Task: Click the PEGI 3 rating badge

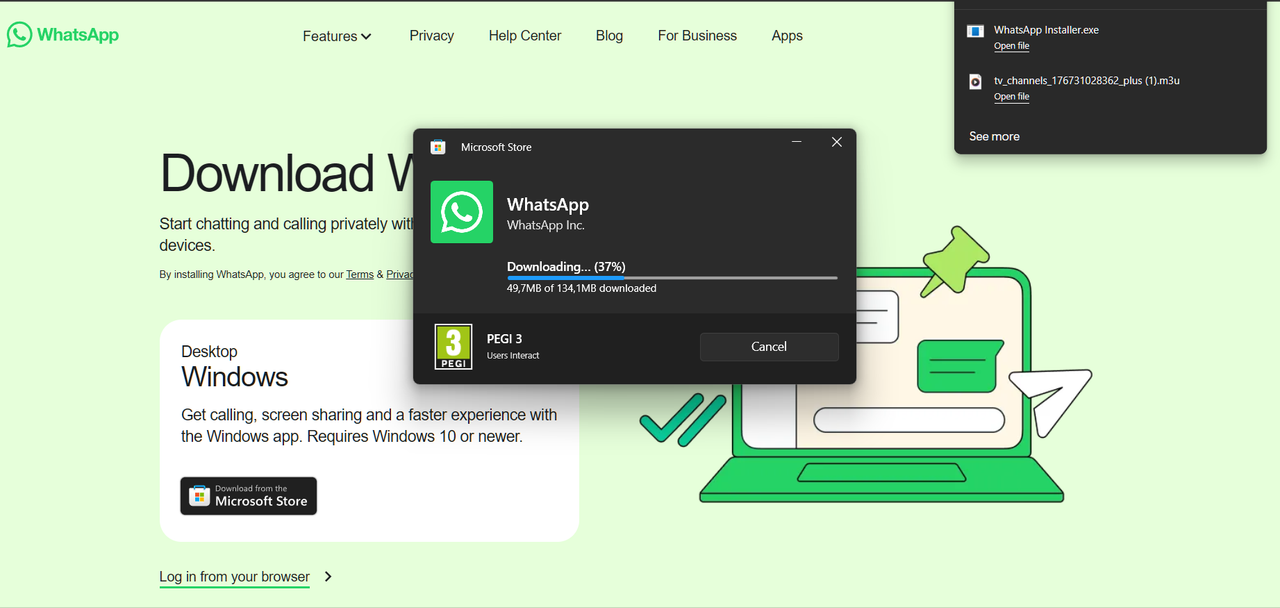Action: click(x=453, y=346)
